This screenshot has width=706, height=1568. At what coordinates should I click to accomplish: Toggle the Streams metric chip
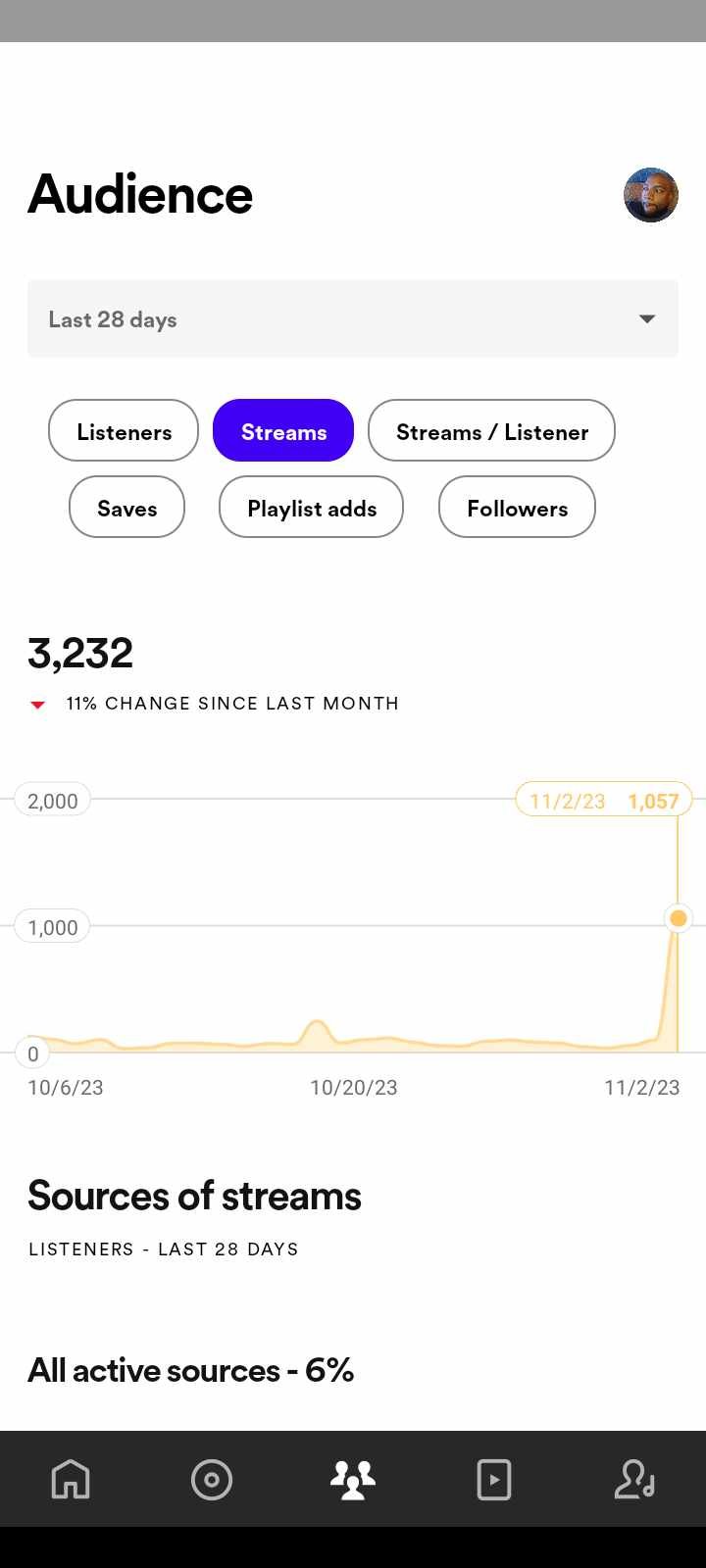[283, 431]
